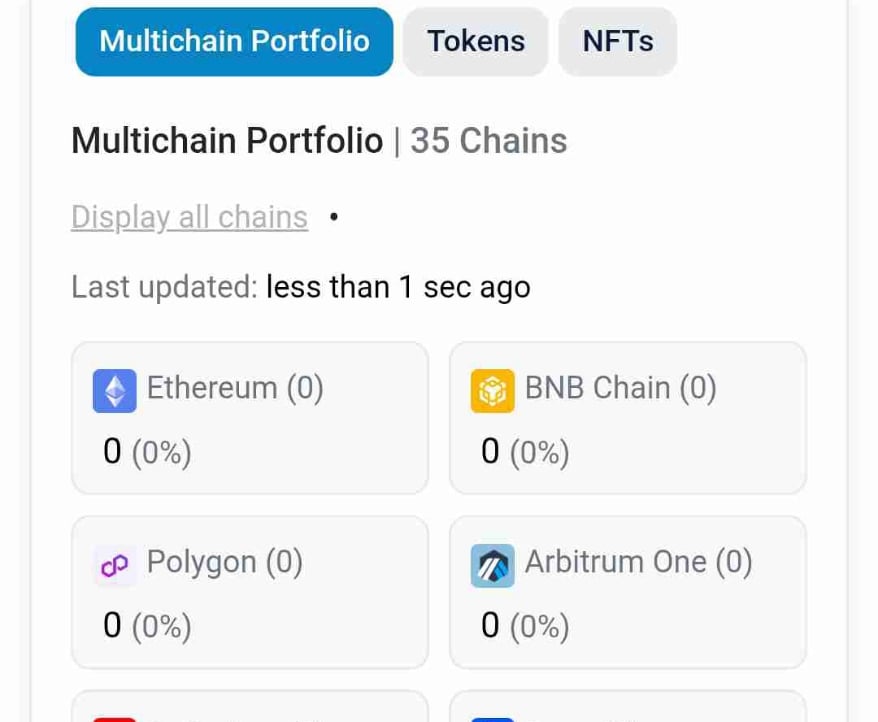
Task: Switch to the Multichain Portfolio tab
Action: tap(234, 41)
